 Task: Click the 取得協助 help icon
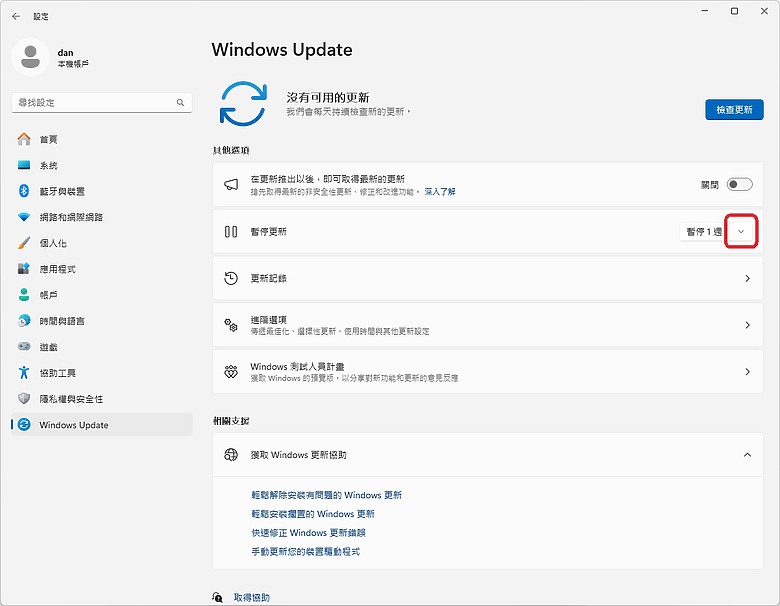point(217,597)
